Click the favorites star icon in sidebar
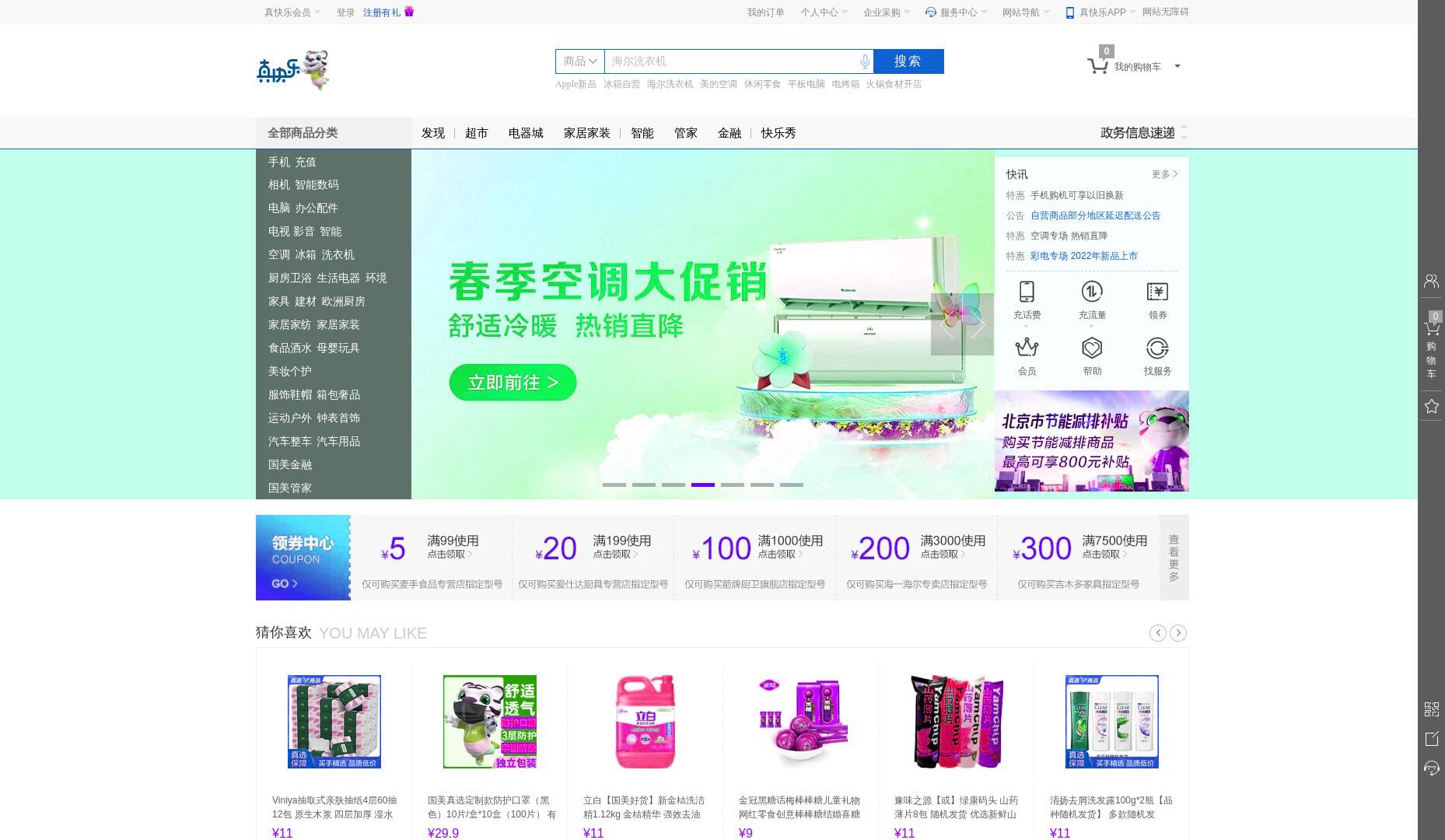Viewport: 1445px width, 840px height. [x=1431, y=406]
